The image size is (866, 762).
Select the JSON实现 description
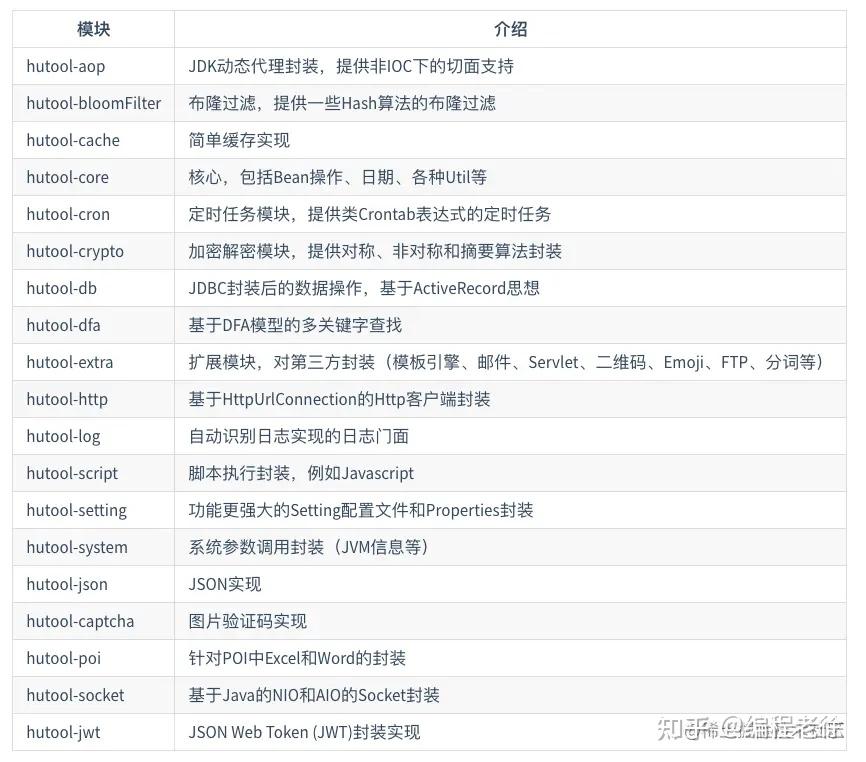click(x=225, y=584)
